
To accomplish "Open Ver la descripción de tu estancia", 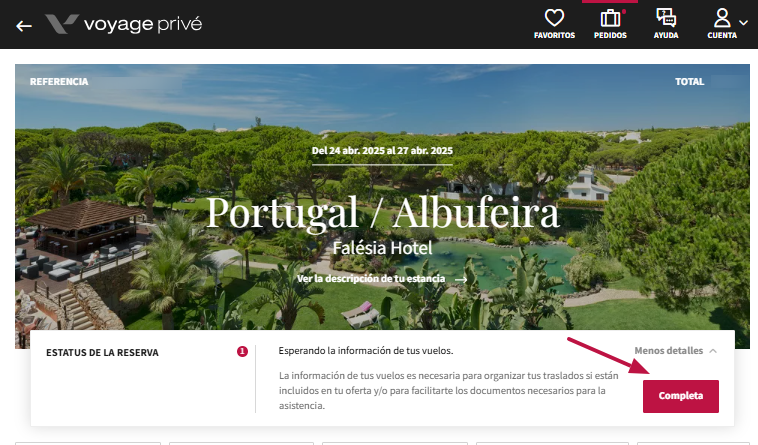I will [x=371, y=279].
